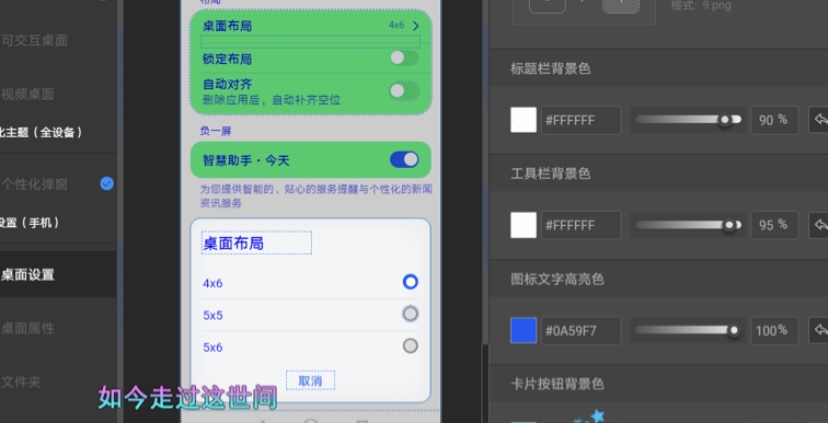Open 视频桌面 in the left sidebar
Screen dimensions: 828x423
(28, 94)
